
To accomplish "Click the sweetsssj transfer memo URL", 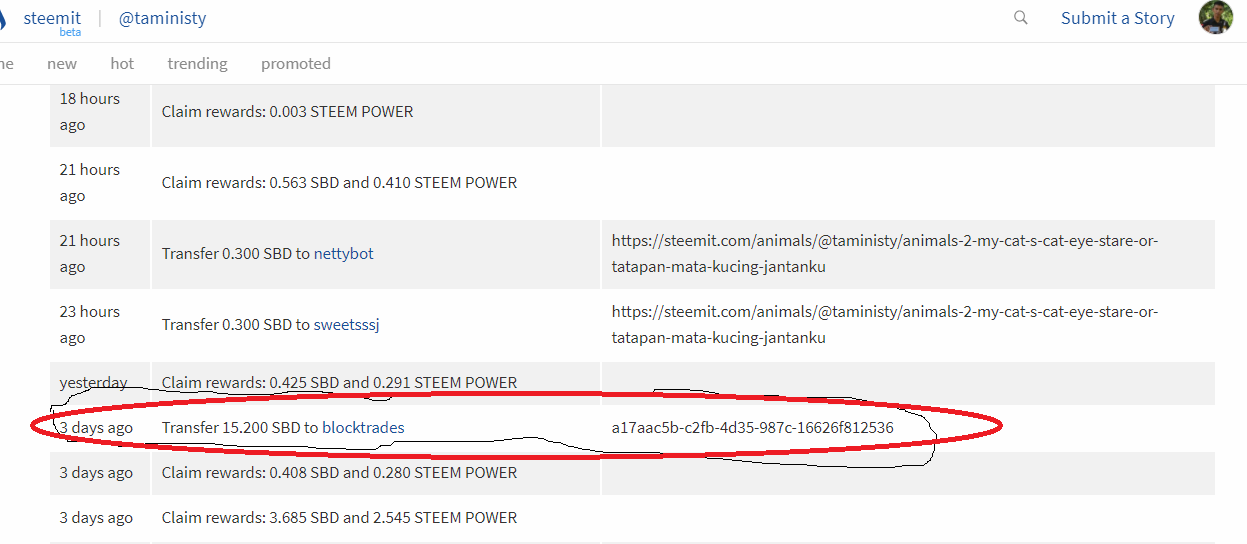I will pos(885,325).
